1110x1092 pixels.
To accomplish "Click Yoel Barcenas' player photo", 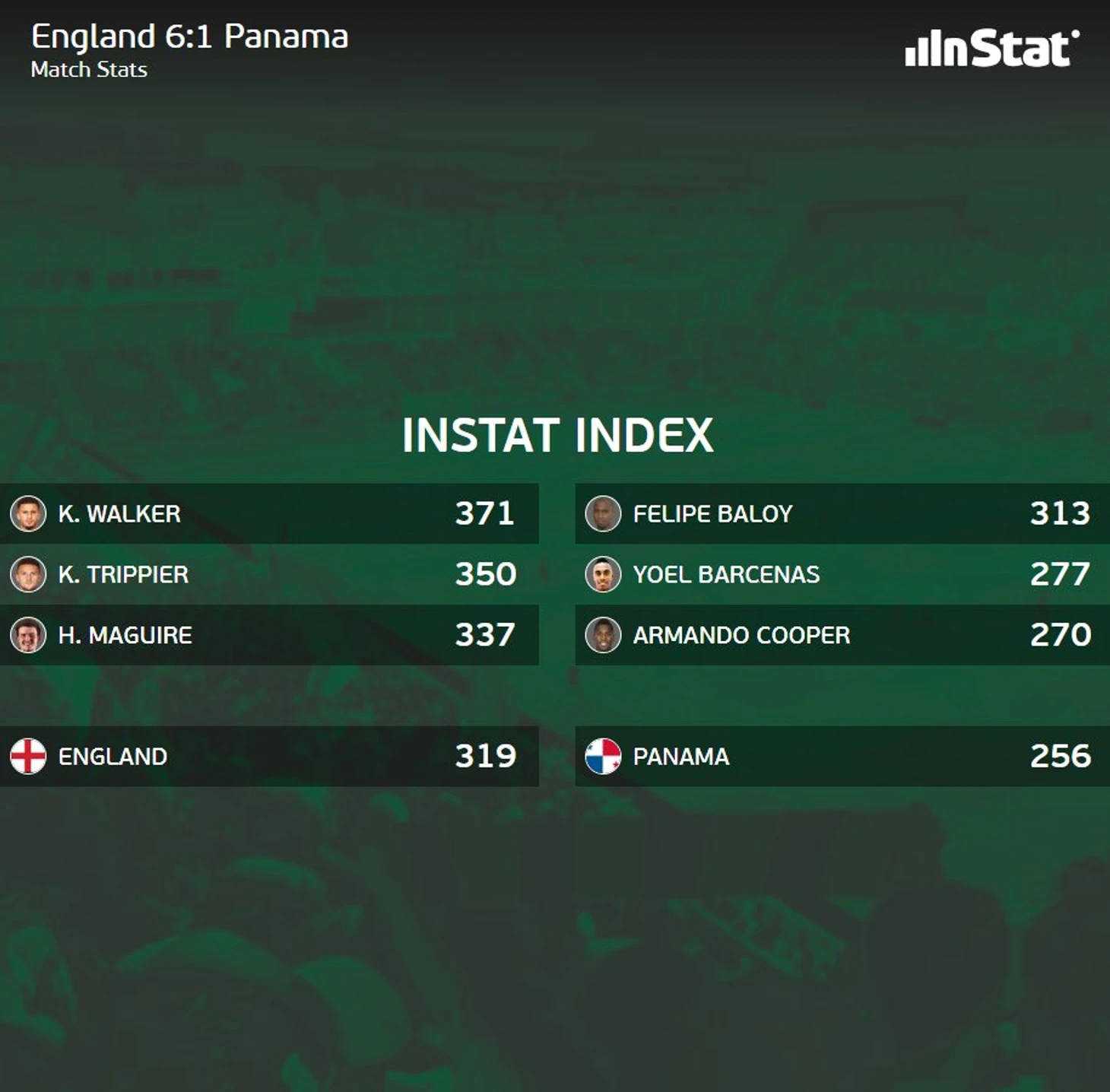I will click(603, 574).
